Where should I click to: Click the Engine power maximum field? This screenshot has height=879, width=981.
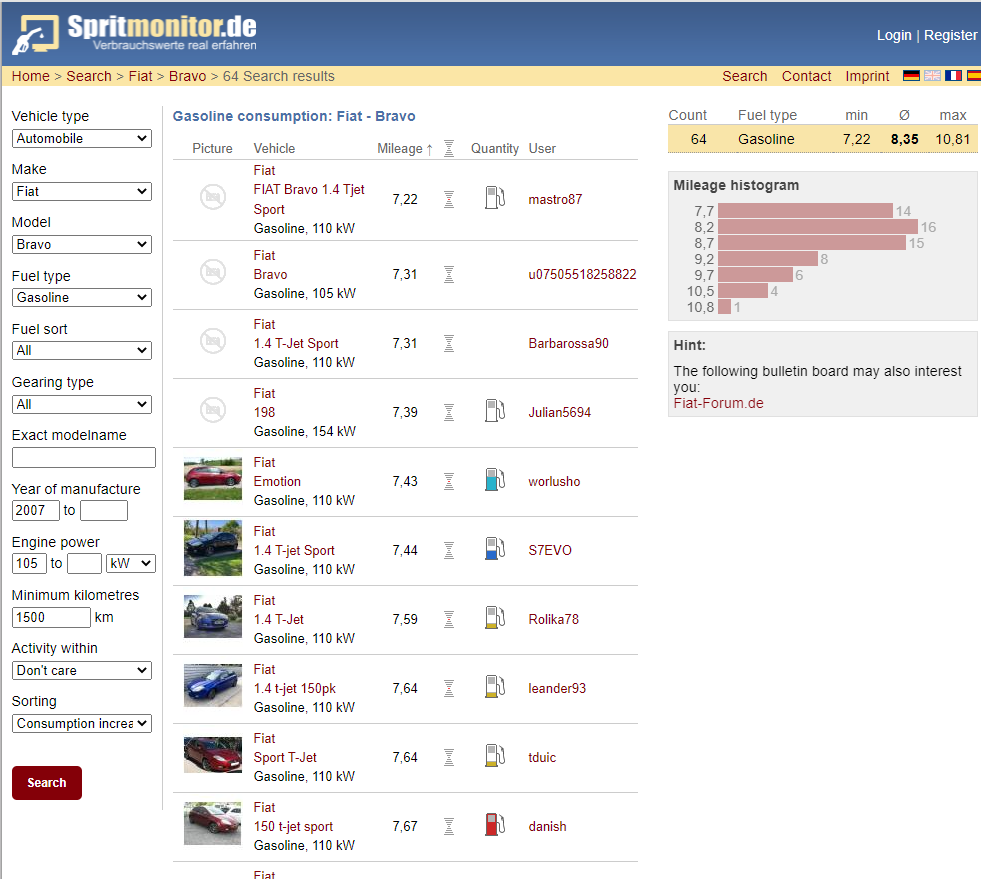tap(84, 563)
